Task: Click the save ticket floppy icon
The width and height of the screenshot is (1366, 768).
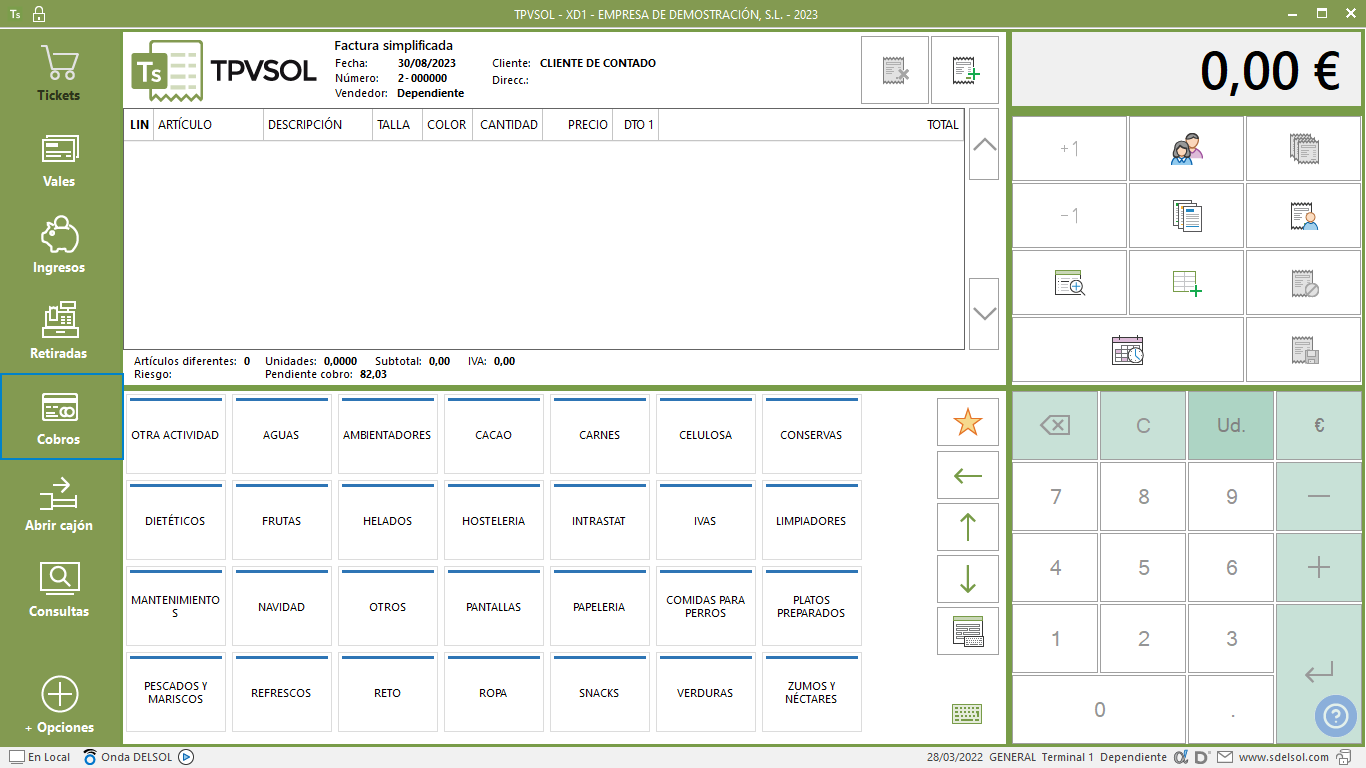Action: (x=1304, y=350)
